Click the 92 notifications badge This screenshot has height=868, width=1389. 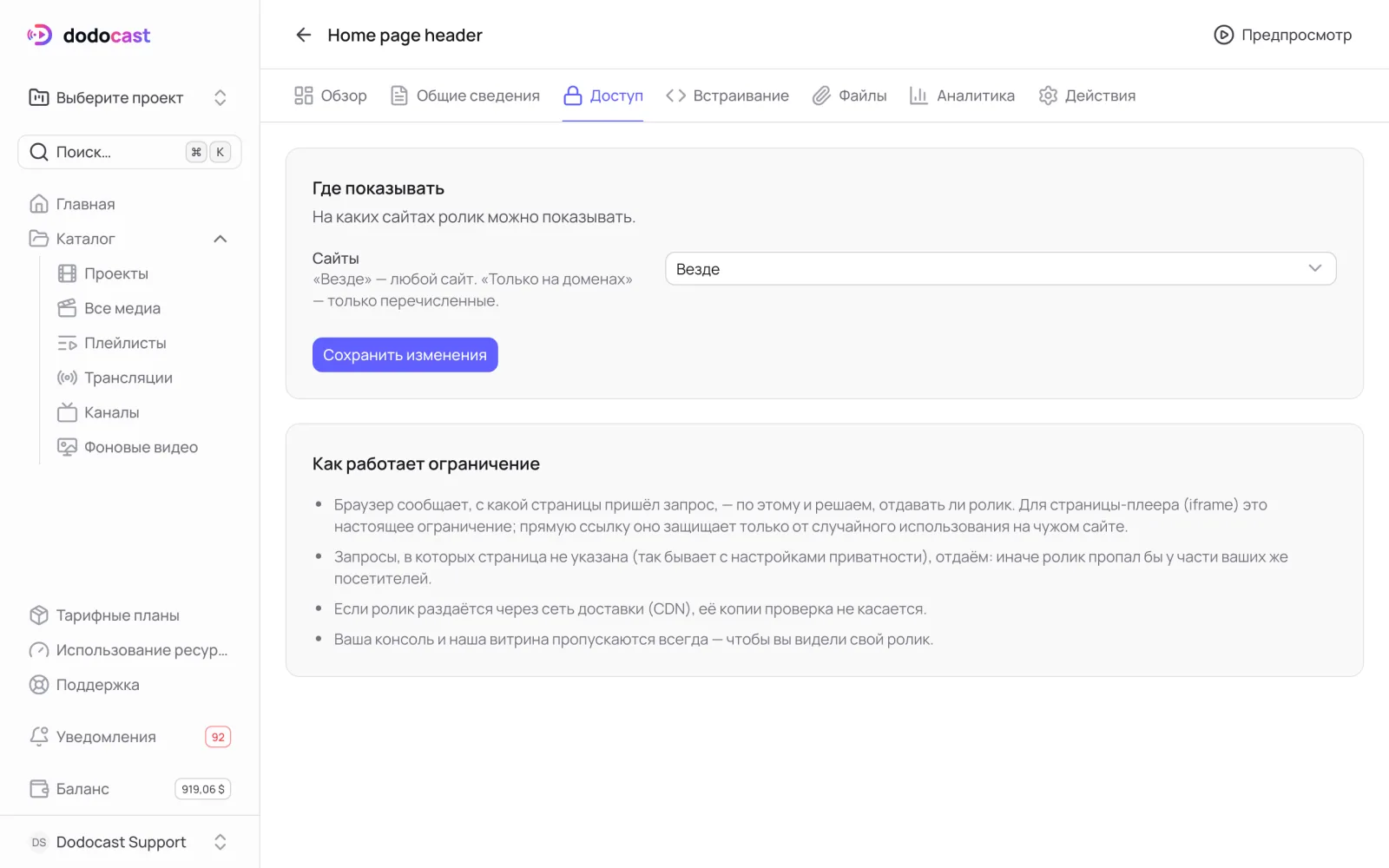(218, 737)
